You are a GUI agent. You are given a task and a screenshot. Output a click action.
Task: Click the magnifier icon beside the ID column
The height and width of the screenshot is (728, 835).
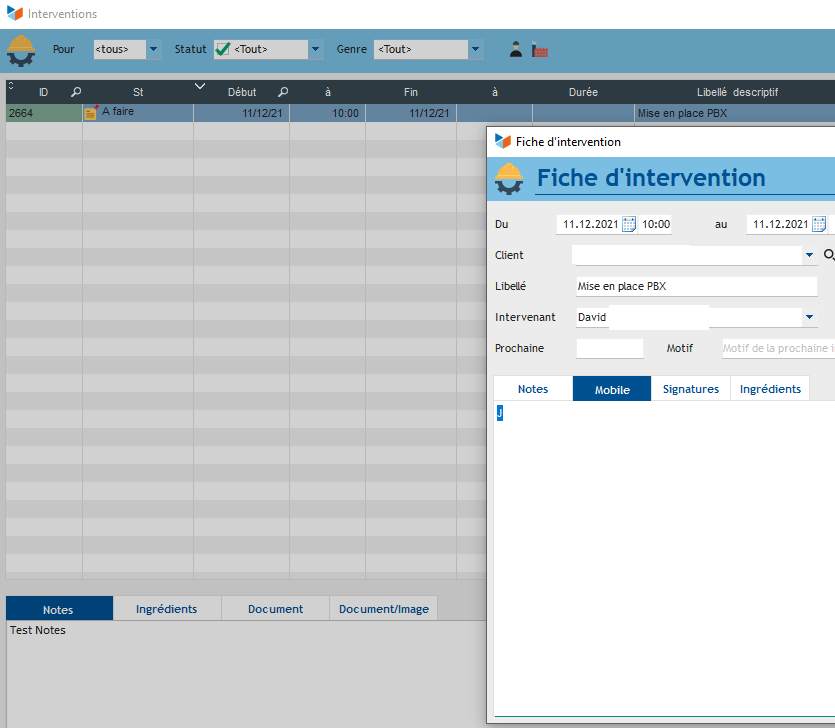click(x=76, y=92)
